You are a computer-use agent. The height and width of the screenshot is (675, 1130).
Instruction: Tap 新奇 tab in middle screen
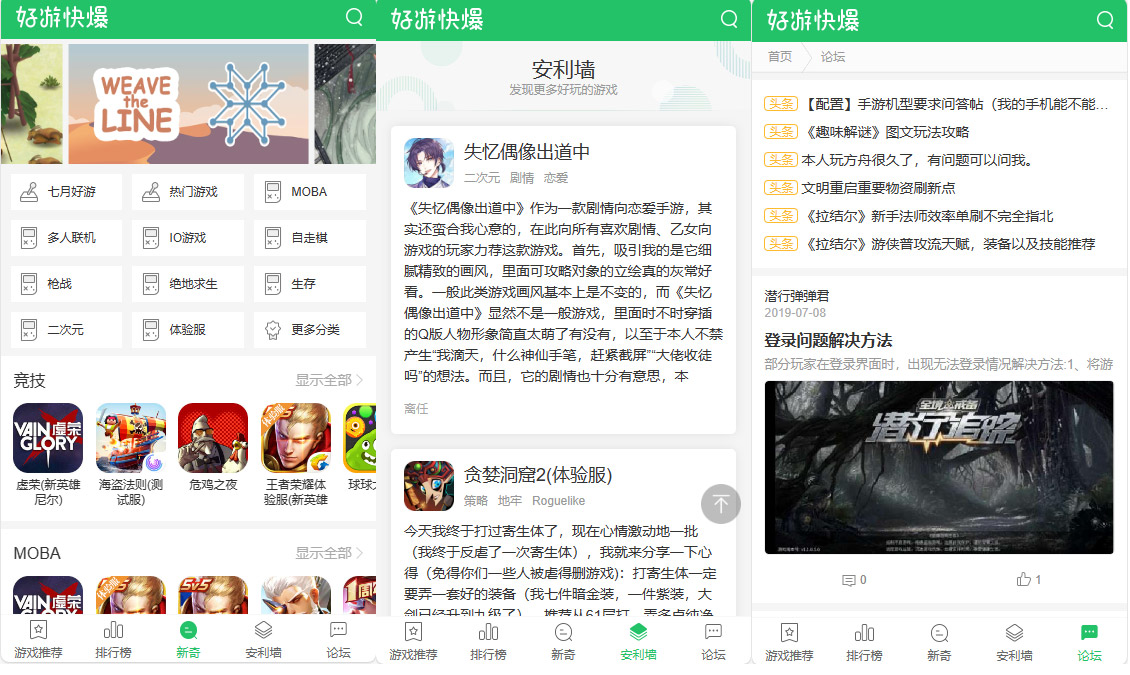click(564, 642)
